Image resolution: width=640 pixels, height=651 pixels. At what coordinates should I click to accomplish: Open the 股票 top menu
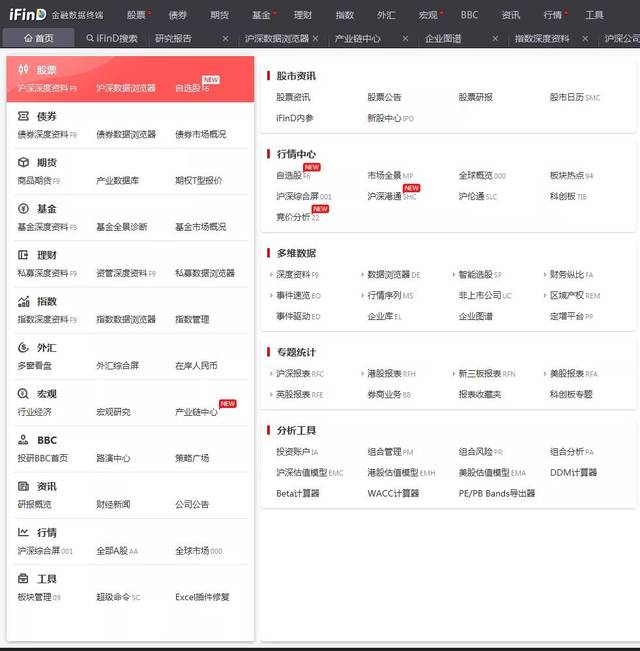pyautogui.click(x=136, y=15)
